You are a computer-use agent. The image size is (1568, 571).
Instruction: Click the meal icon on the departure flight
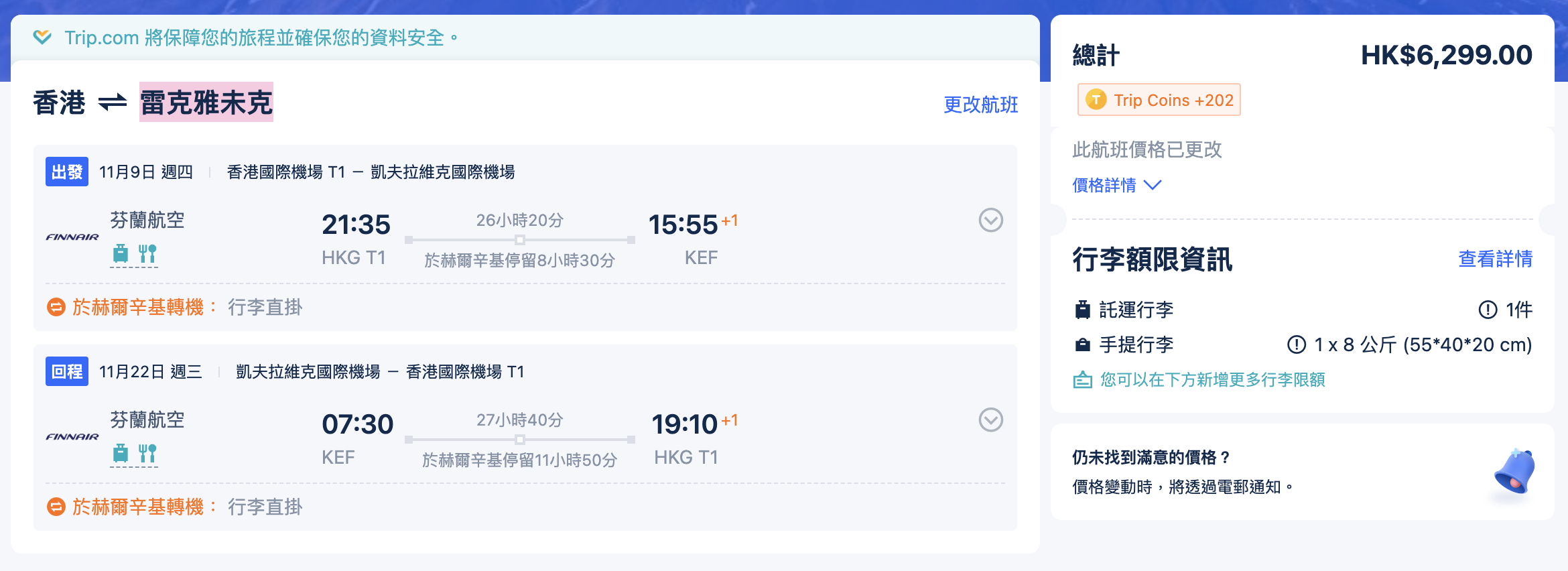click(x=147, y=253)
